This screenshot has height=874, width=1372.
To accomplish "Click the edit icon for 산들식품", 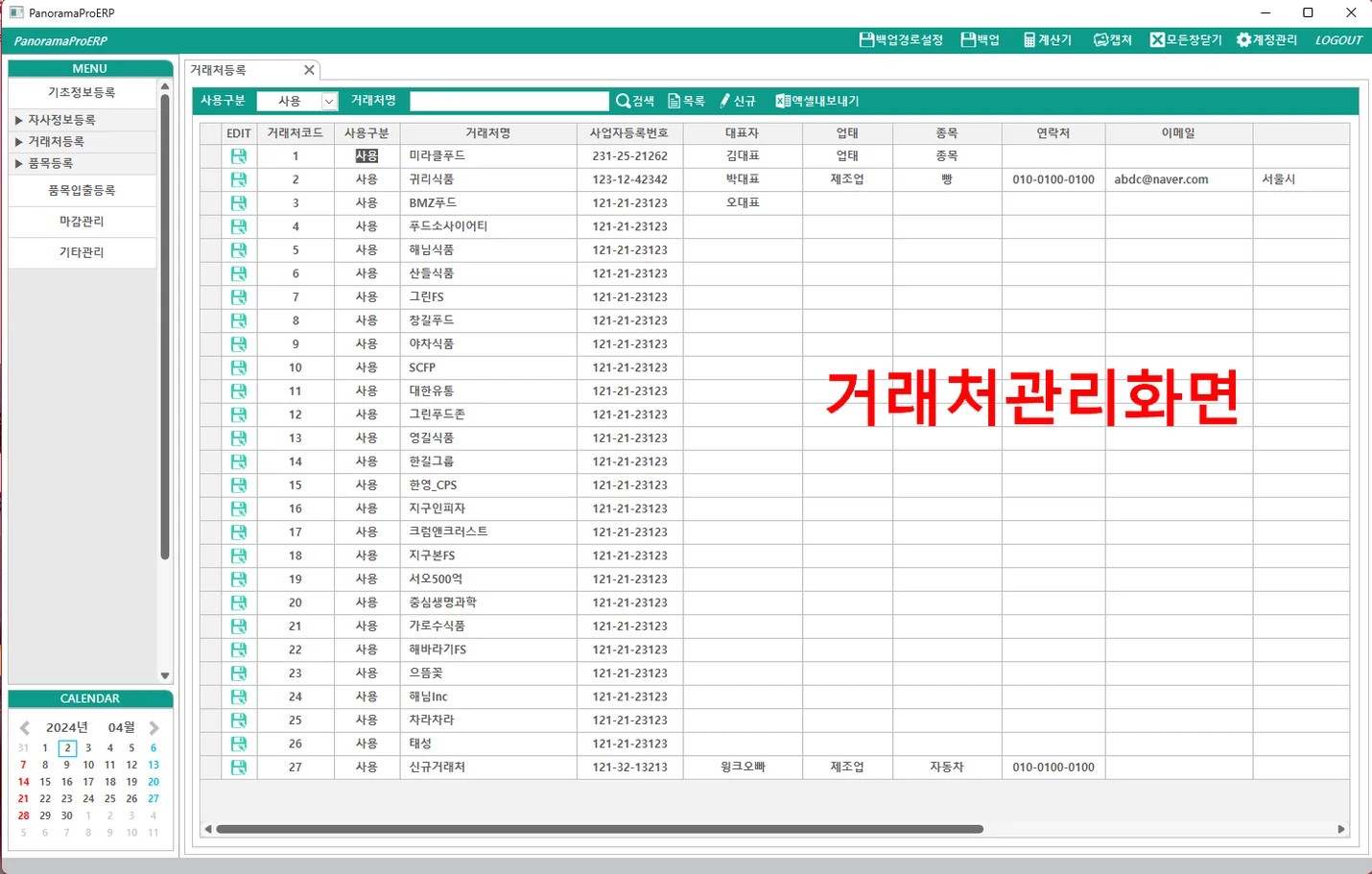I will (239, 273).
